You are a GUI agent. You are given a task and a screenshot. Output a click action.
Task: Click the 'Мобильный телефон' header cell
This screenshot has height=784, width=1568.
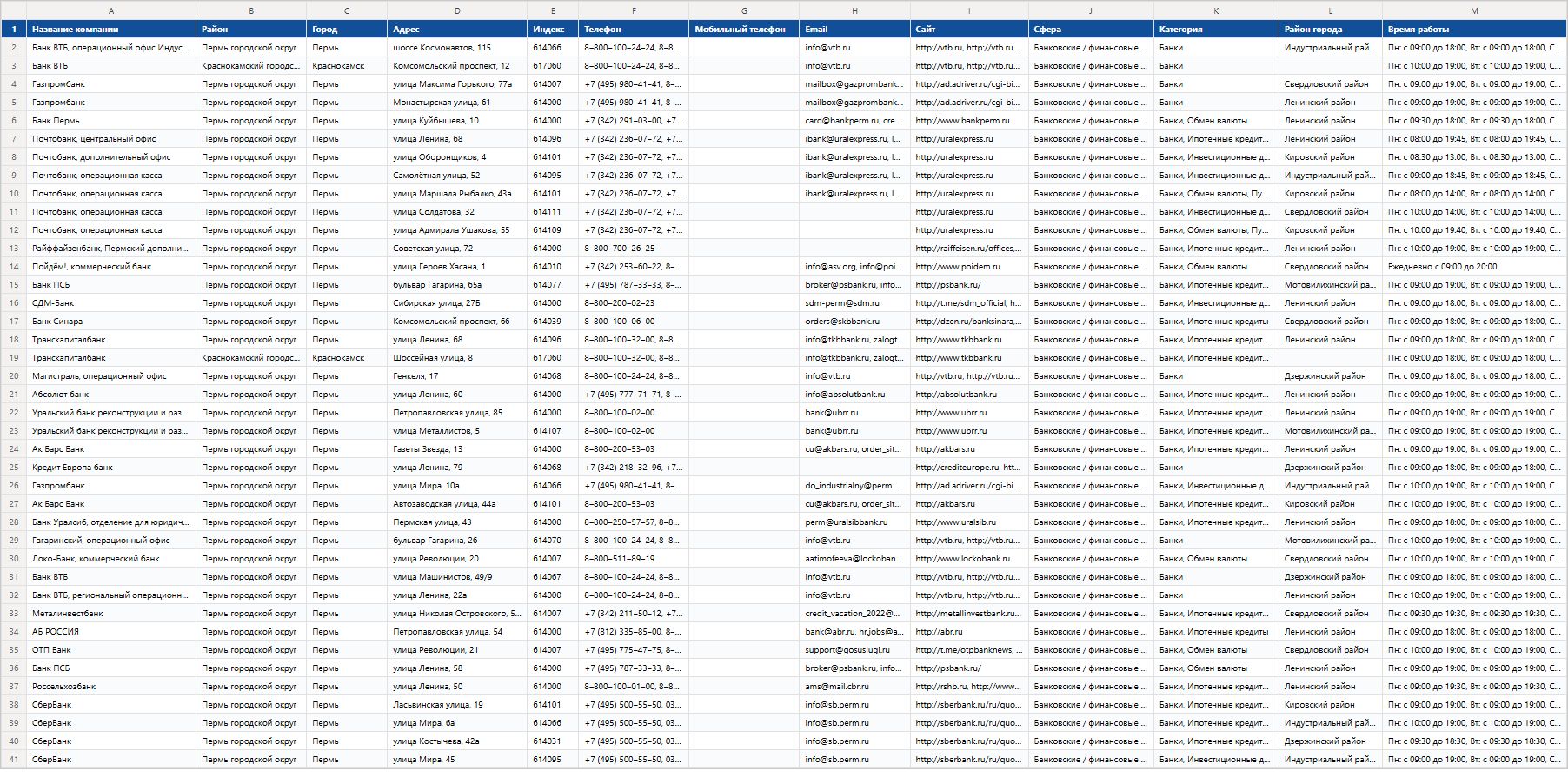coord(744,30)
